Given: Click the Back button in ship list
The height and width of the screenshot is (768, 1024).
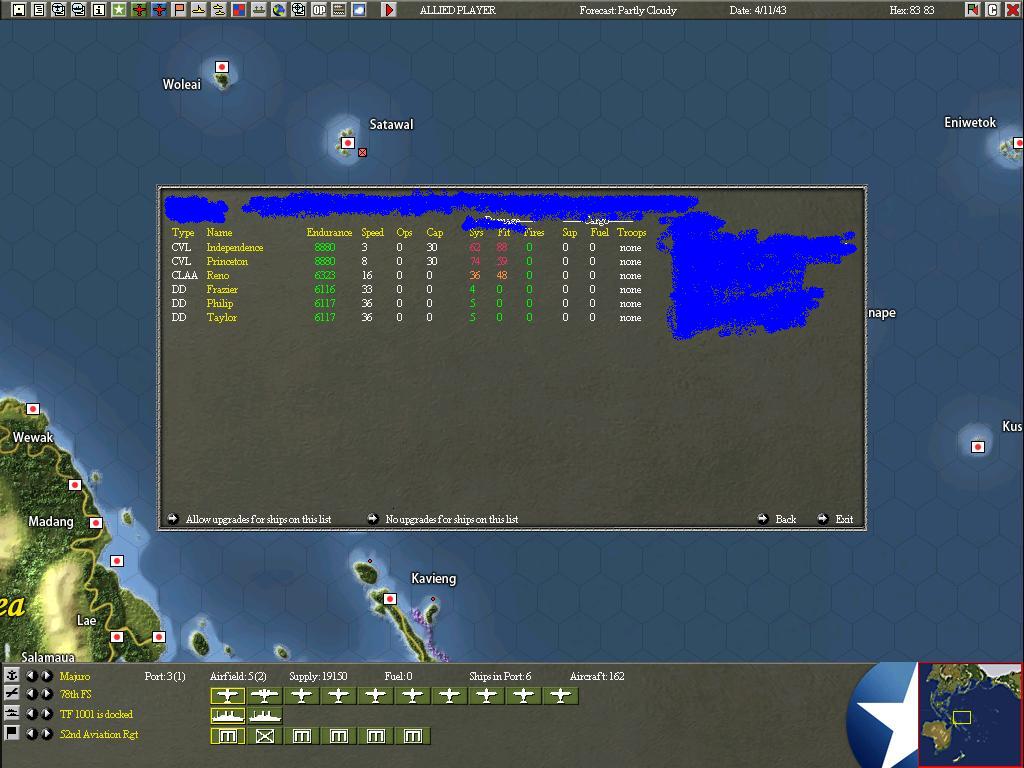Looking at the screenshot, I should 776,519.
